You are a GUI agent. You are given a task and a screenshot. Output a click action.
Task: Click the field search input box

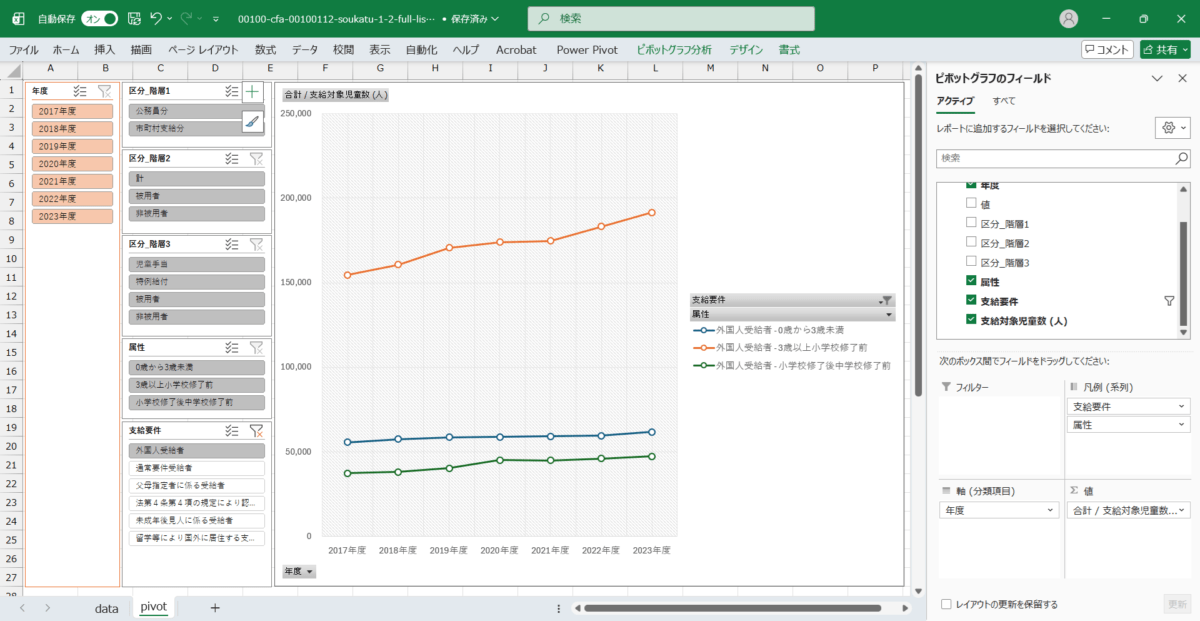(1054, 158)
